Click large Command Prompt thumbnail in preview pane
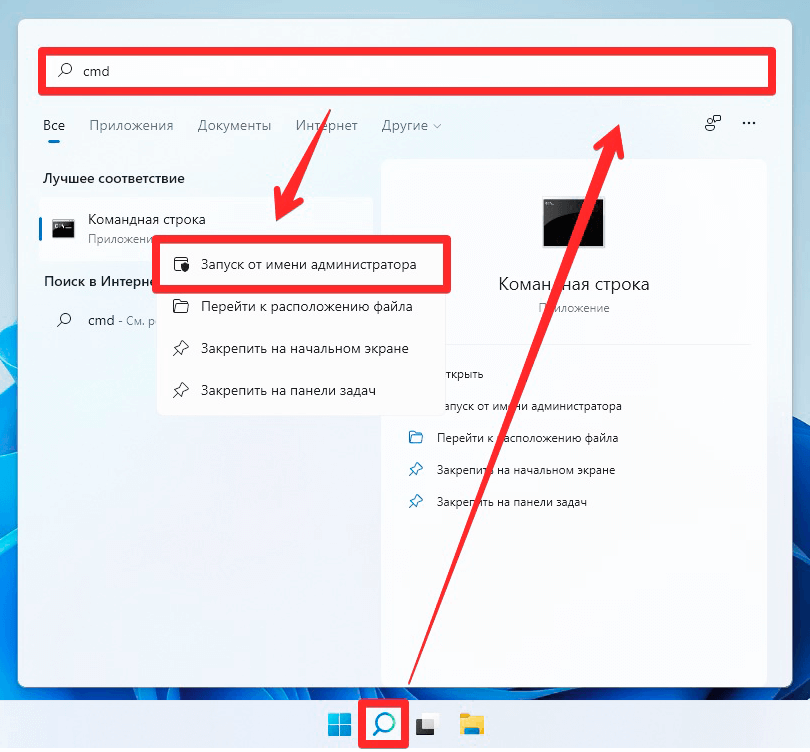The height and width of the screenshot is (752, 810). tap(573, 222)
